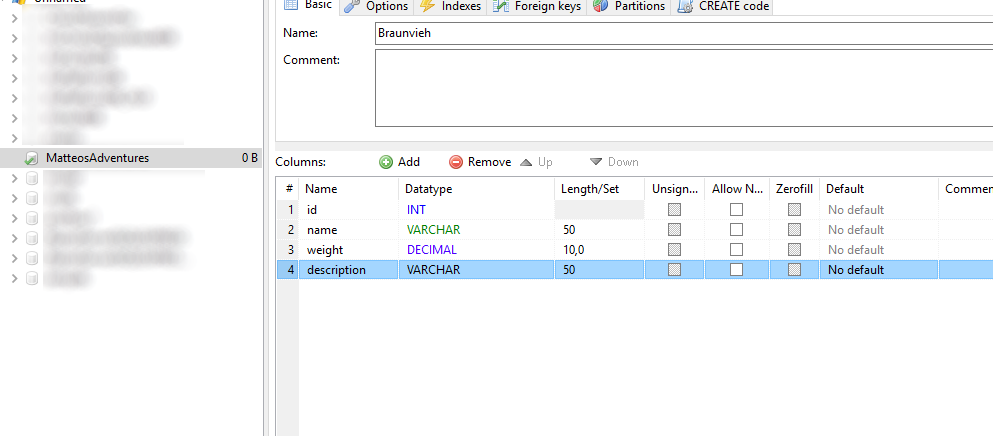The width and height of the screenshot is (993, 436).
Task: Check Allow NULL for the description column
Action: (x=736, y=270)
